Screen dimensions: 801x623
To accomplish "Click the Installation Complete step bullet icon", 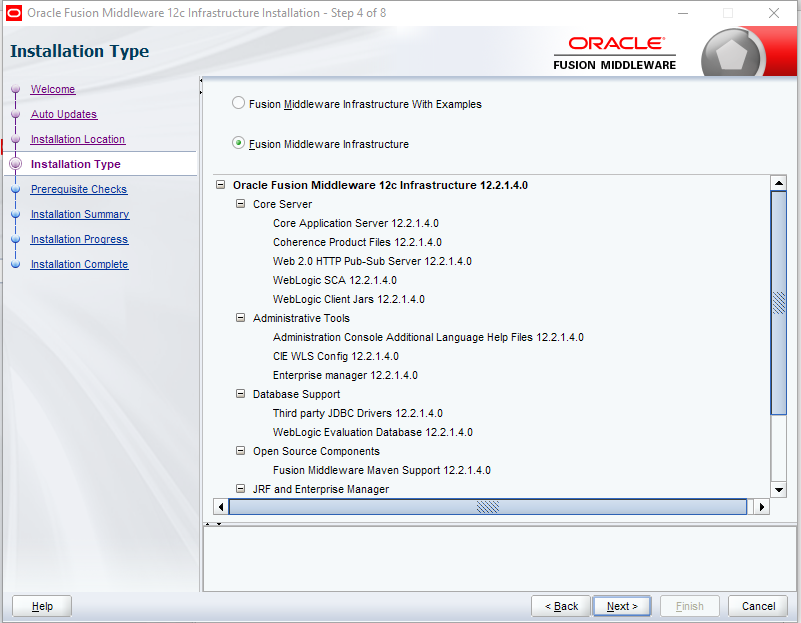I will point(16,264).
